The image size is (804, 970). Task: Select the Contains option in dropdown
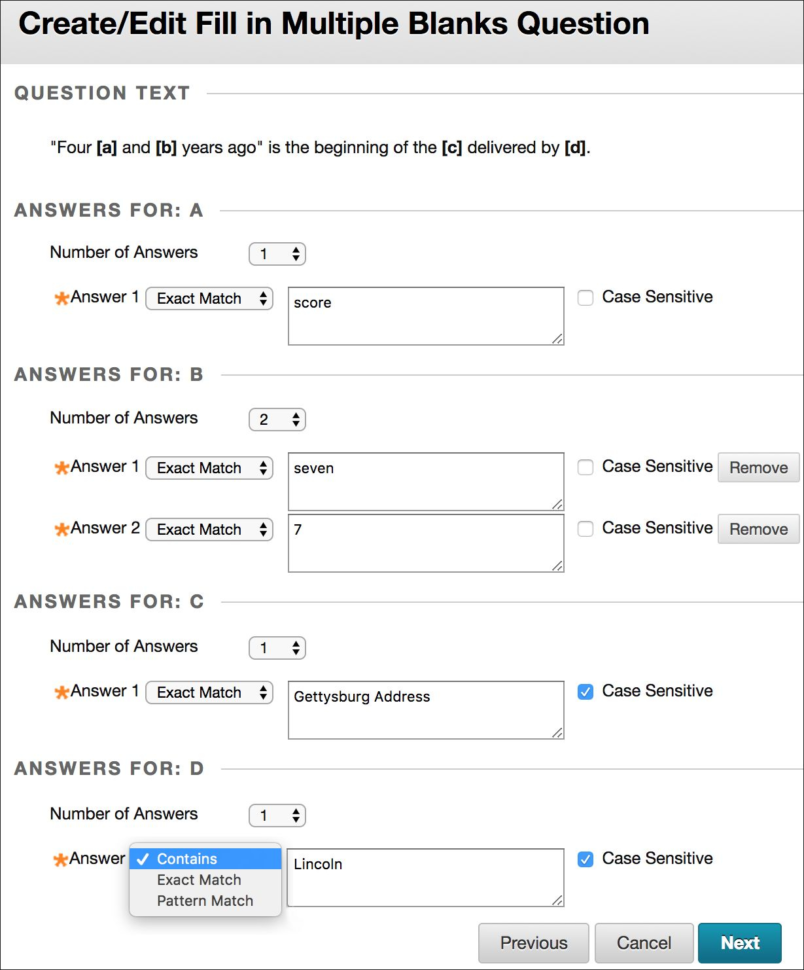[187, 859]
